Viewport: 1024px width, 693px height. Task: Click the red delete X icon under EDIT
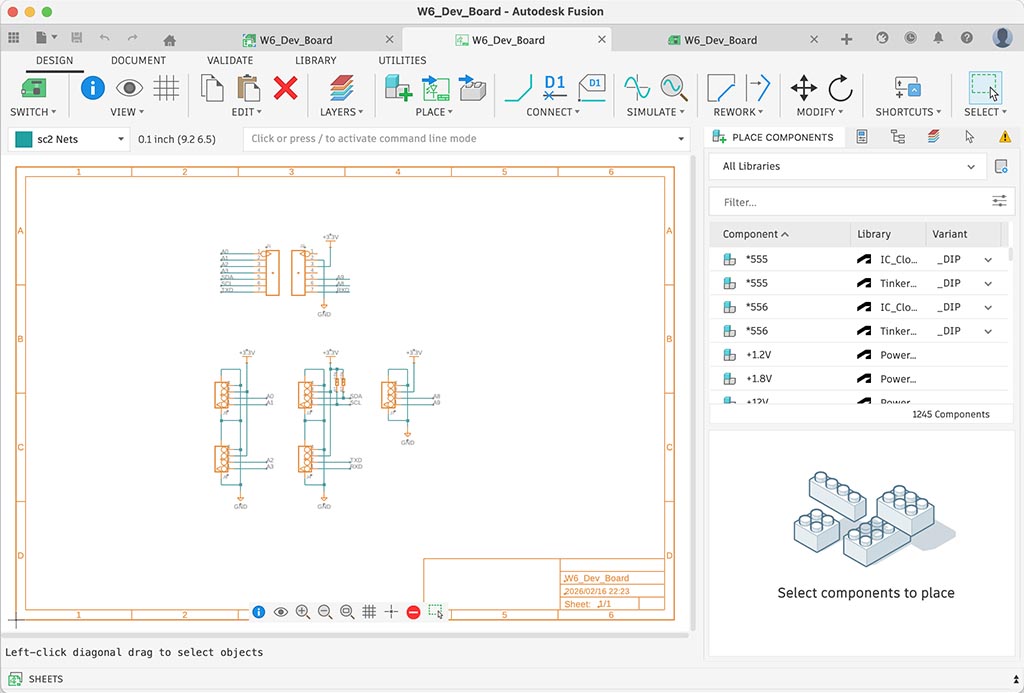tap(283, 88)
